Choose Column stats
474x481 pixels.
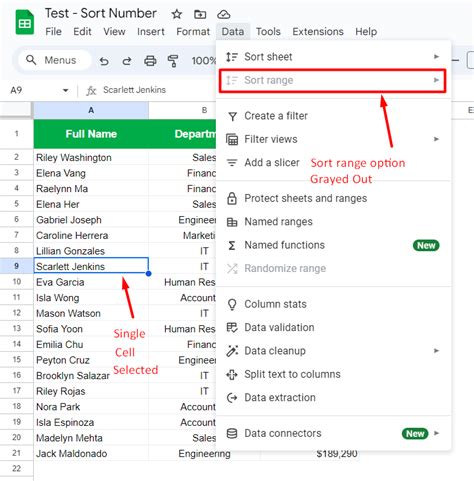click(334, 304)
